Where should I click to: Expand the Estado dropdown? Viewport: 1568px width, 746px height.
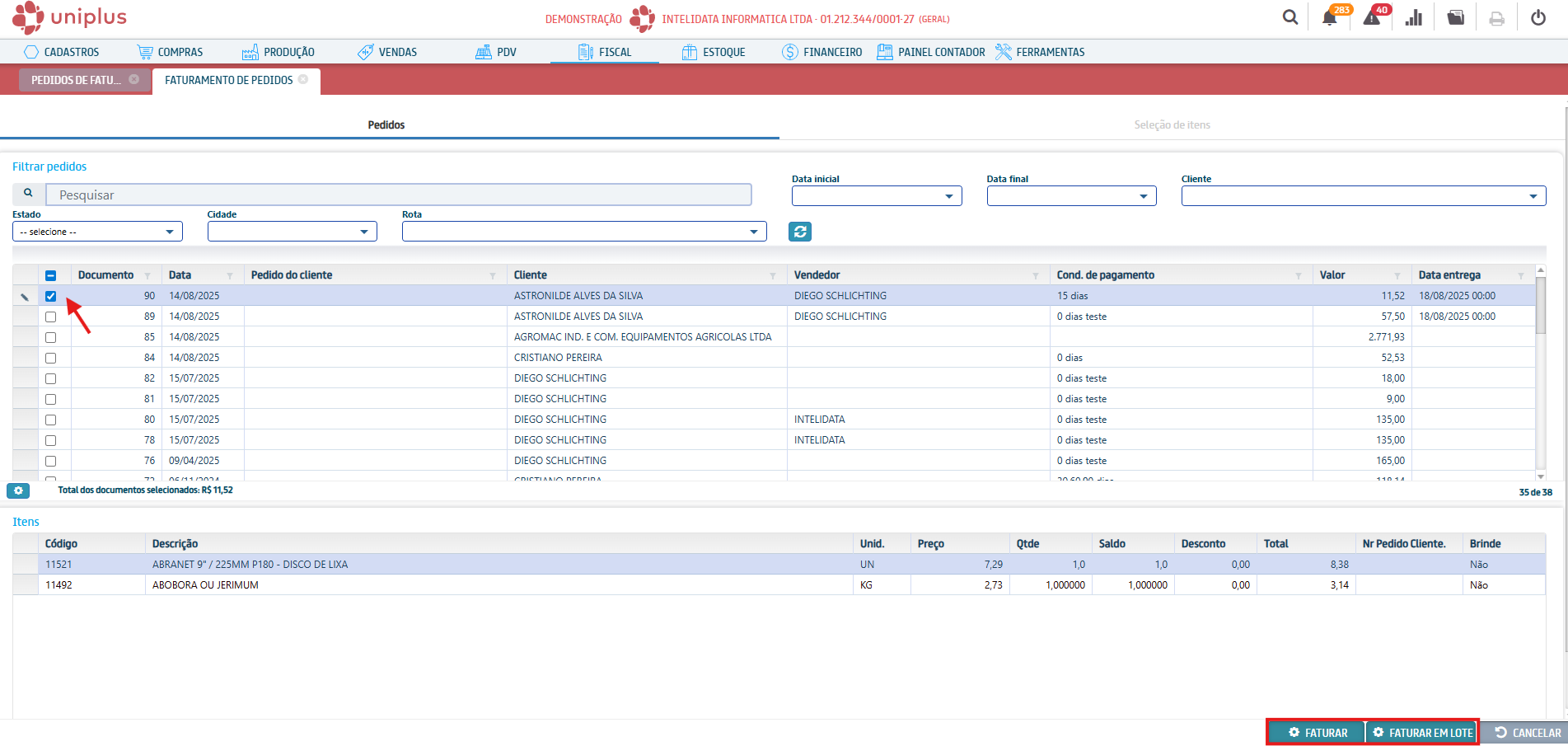pyautogui.click(x=97, y=232)
